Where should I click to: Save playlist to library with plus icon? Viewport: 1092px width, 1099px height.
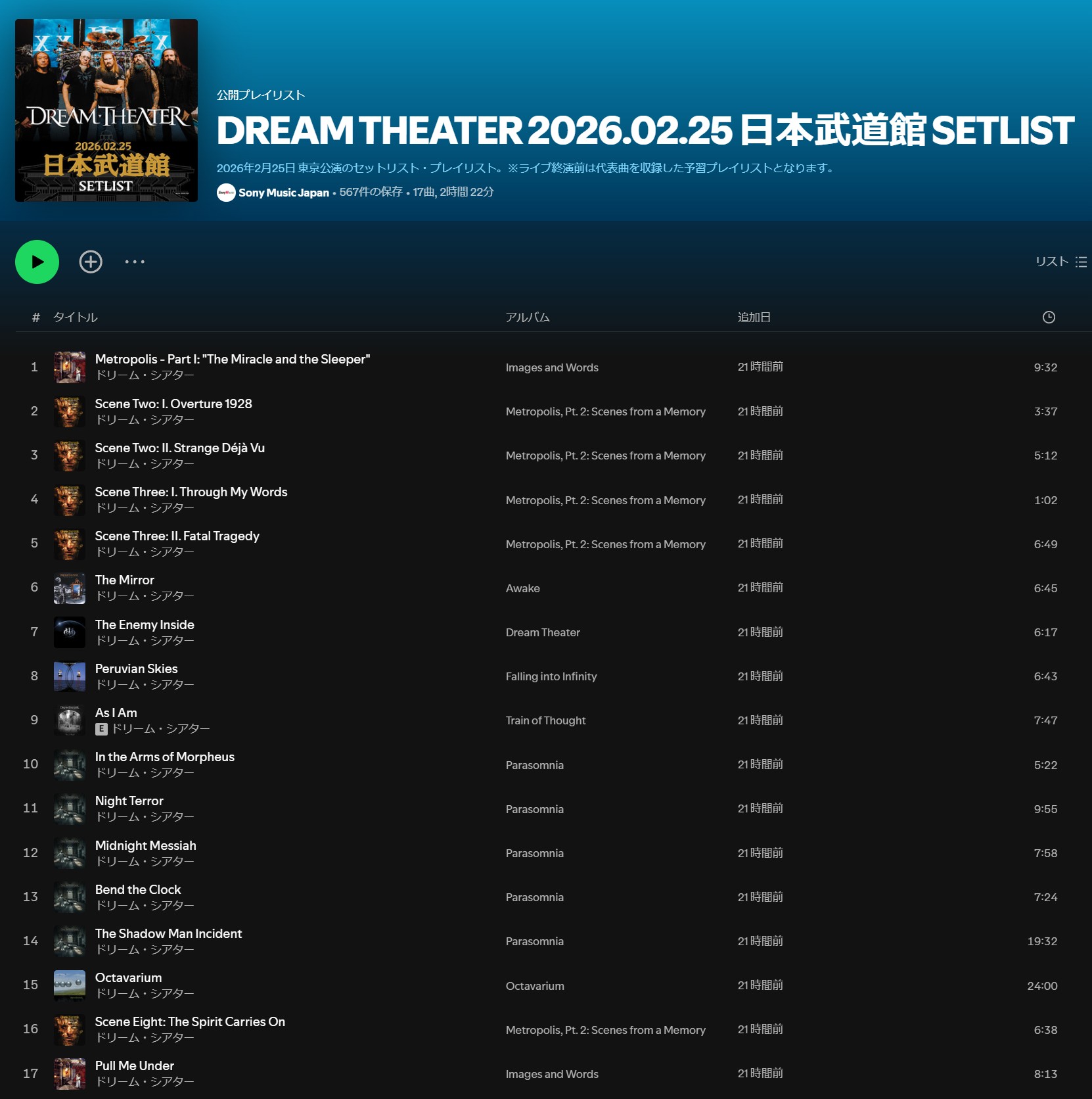point(91,262)
